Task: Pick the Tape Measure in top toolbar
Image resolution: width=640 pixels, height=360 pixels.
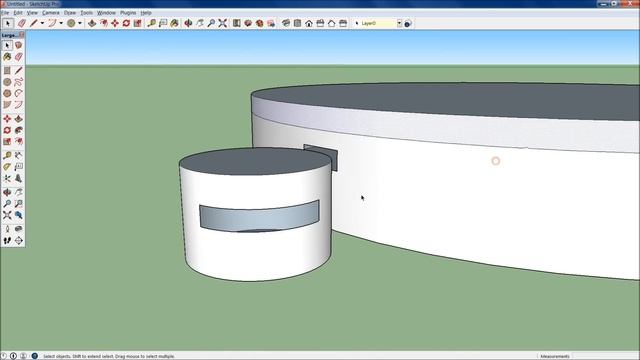Action: [x=151, y=23]
